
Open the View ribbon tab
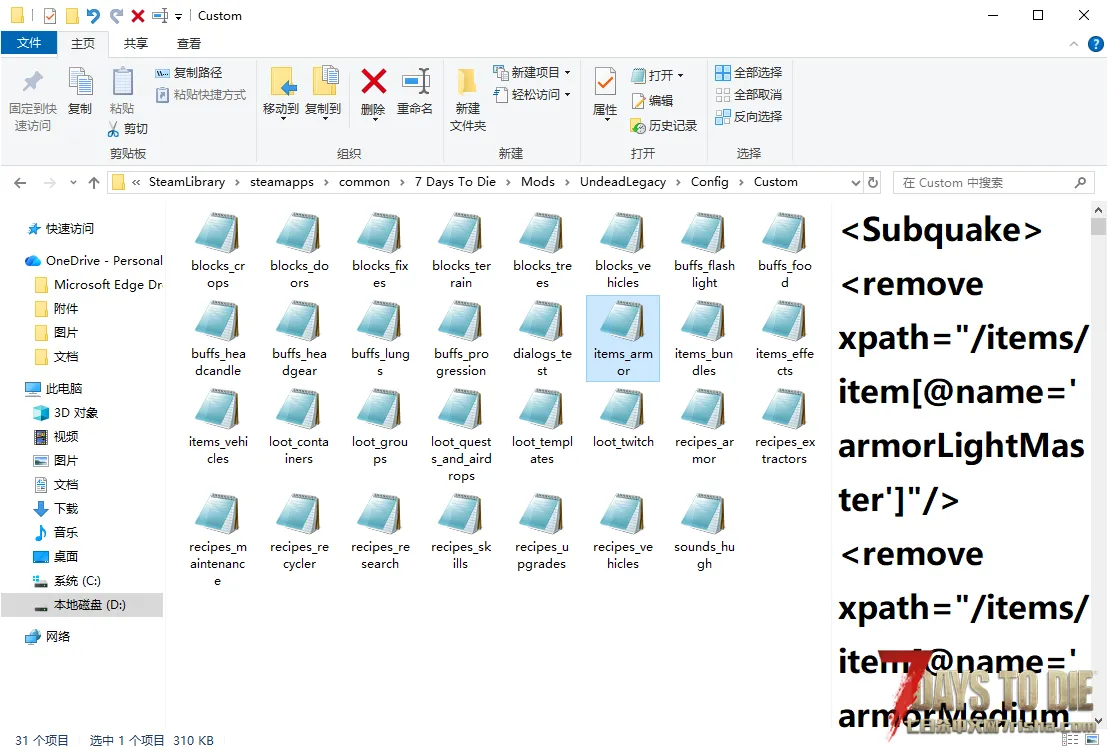tap(189, 44)
